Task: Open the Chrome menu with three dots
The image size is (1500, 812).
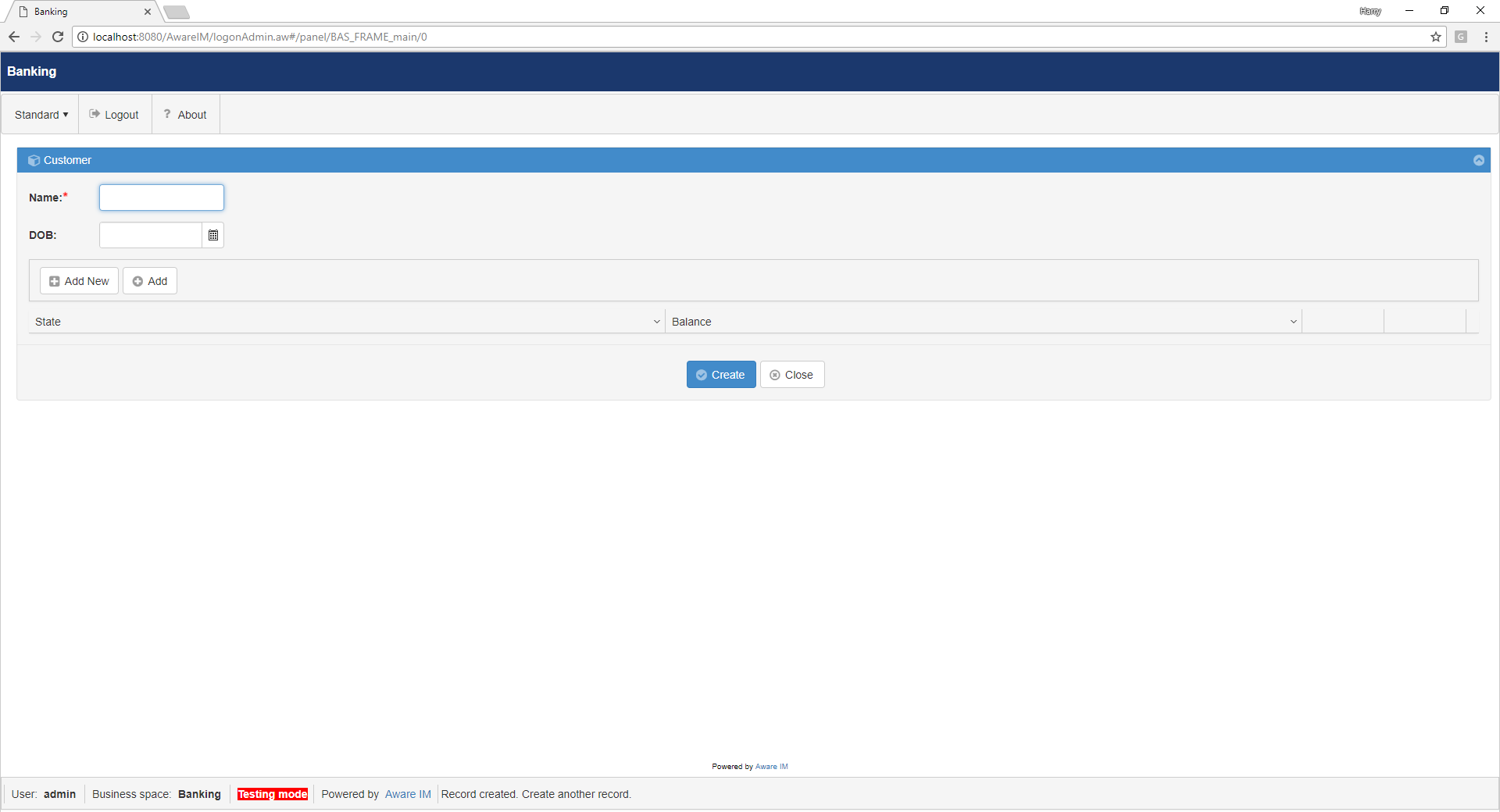Action: click(x=1486, y=37)
